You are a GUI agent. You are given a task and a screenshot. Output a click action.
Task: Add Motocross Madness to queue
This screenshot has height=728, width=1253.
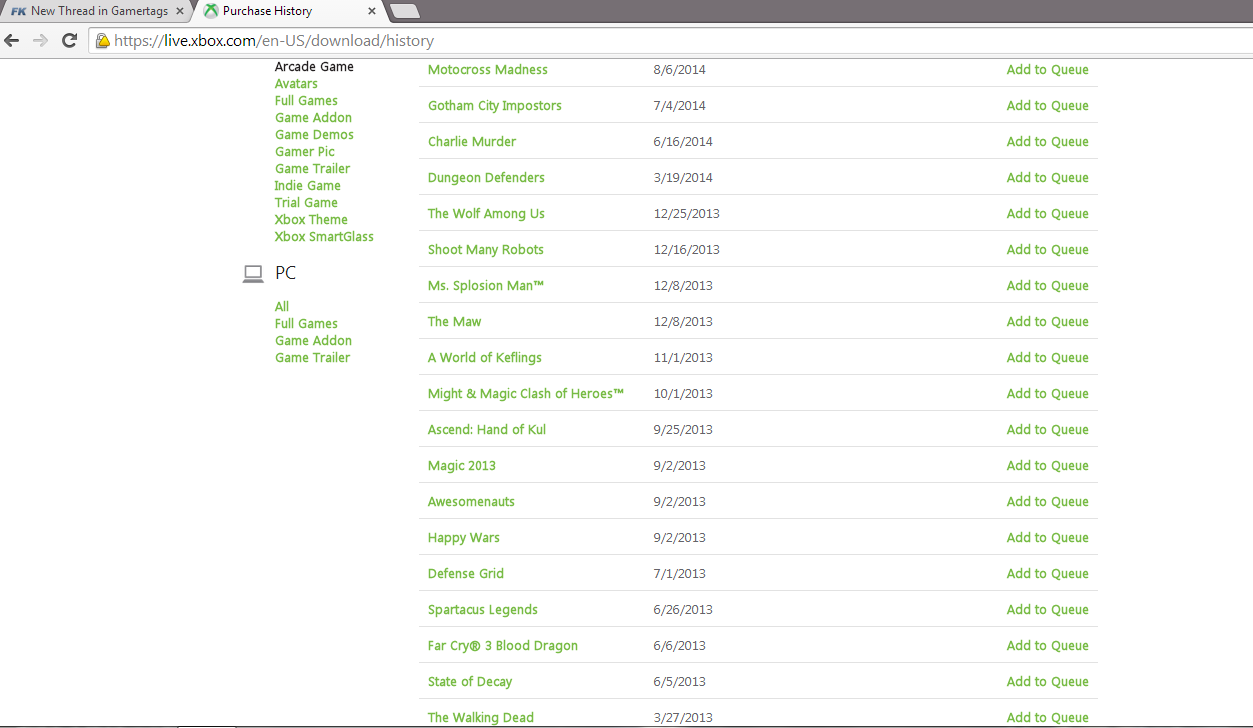1047,70
